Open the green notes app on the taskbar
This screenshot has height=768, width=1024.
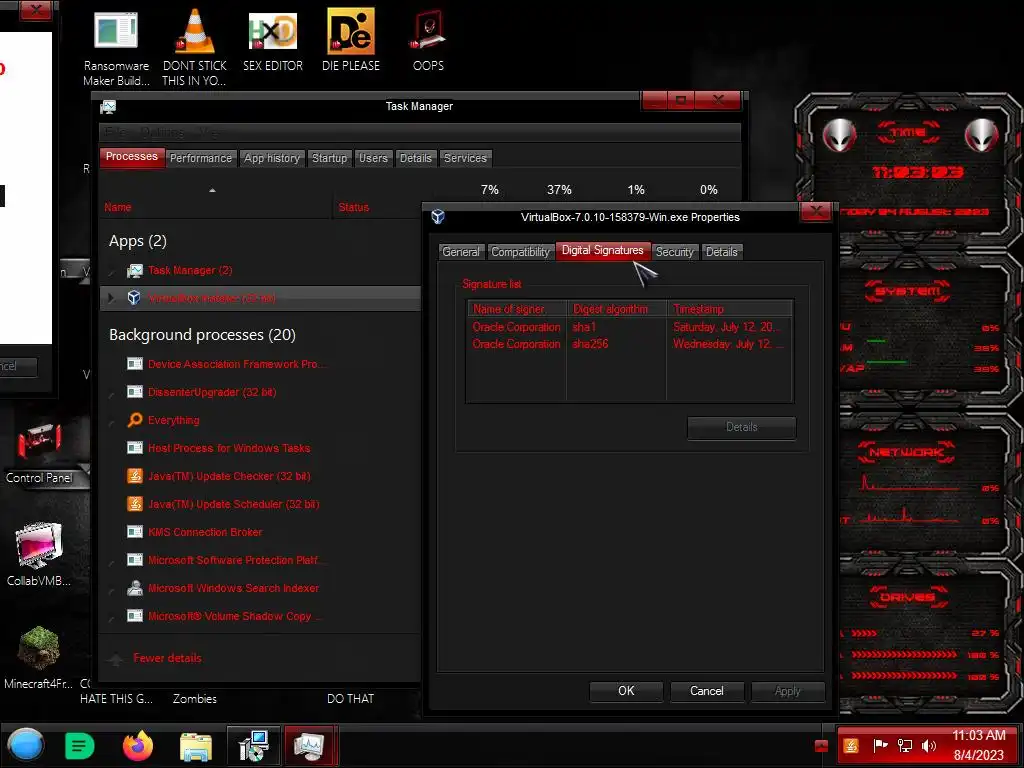(80, 746)
